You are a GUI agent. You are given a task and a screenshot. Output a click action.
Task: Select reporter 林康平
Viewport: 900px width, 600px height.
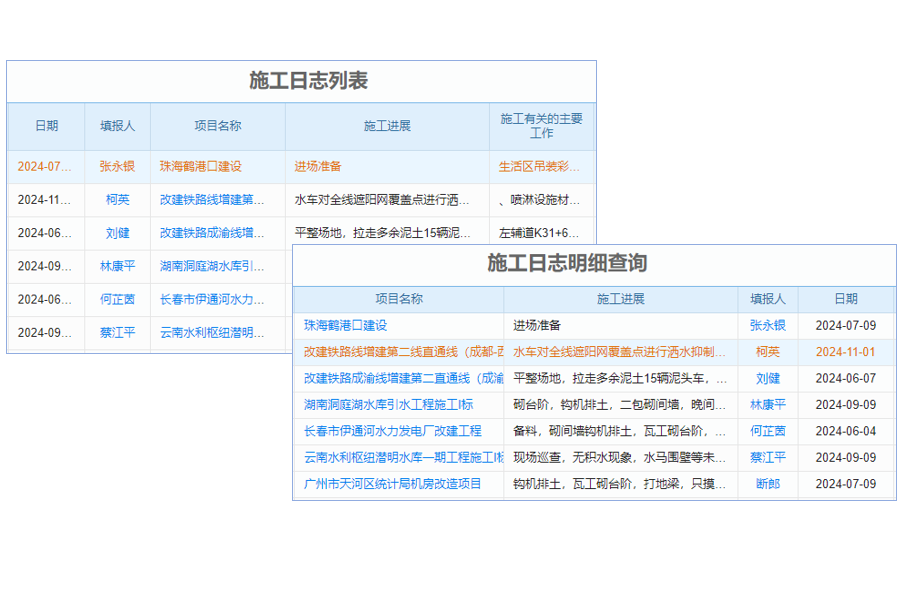coord(767,405)
